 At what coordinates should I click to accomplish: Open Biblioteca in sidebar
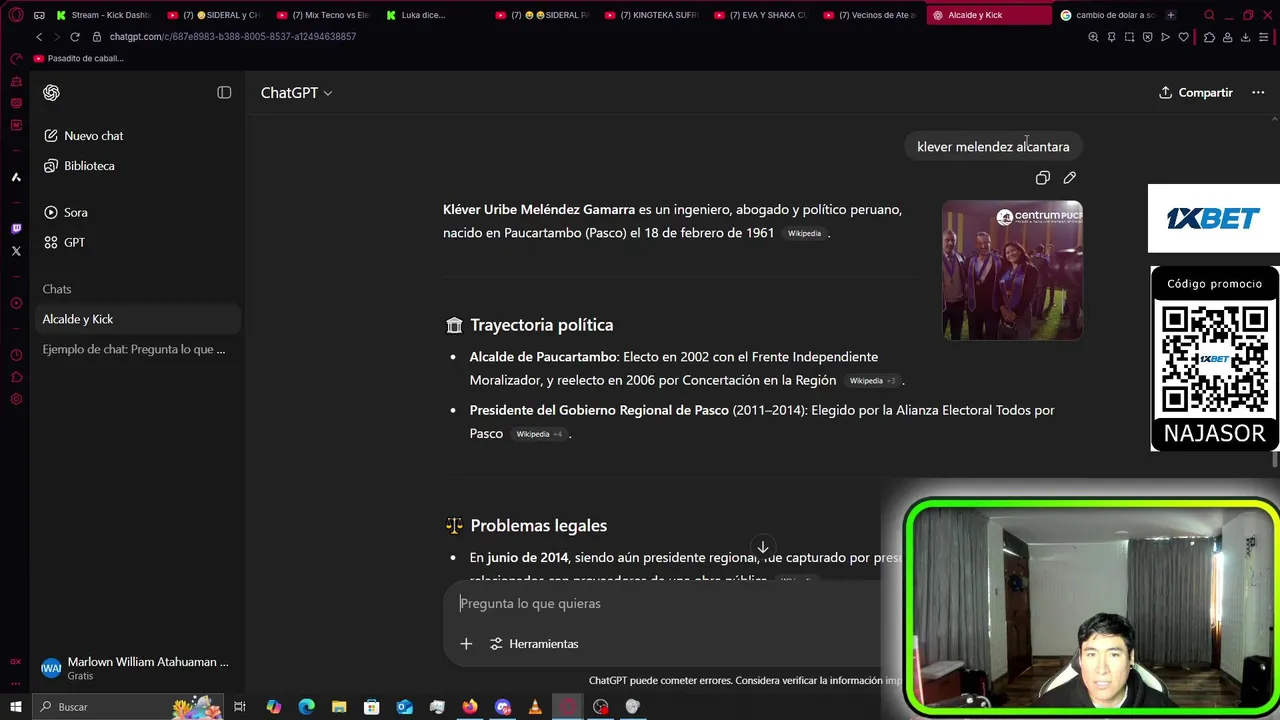click(80, 166)
